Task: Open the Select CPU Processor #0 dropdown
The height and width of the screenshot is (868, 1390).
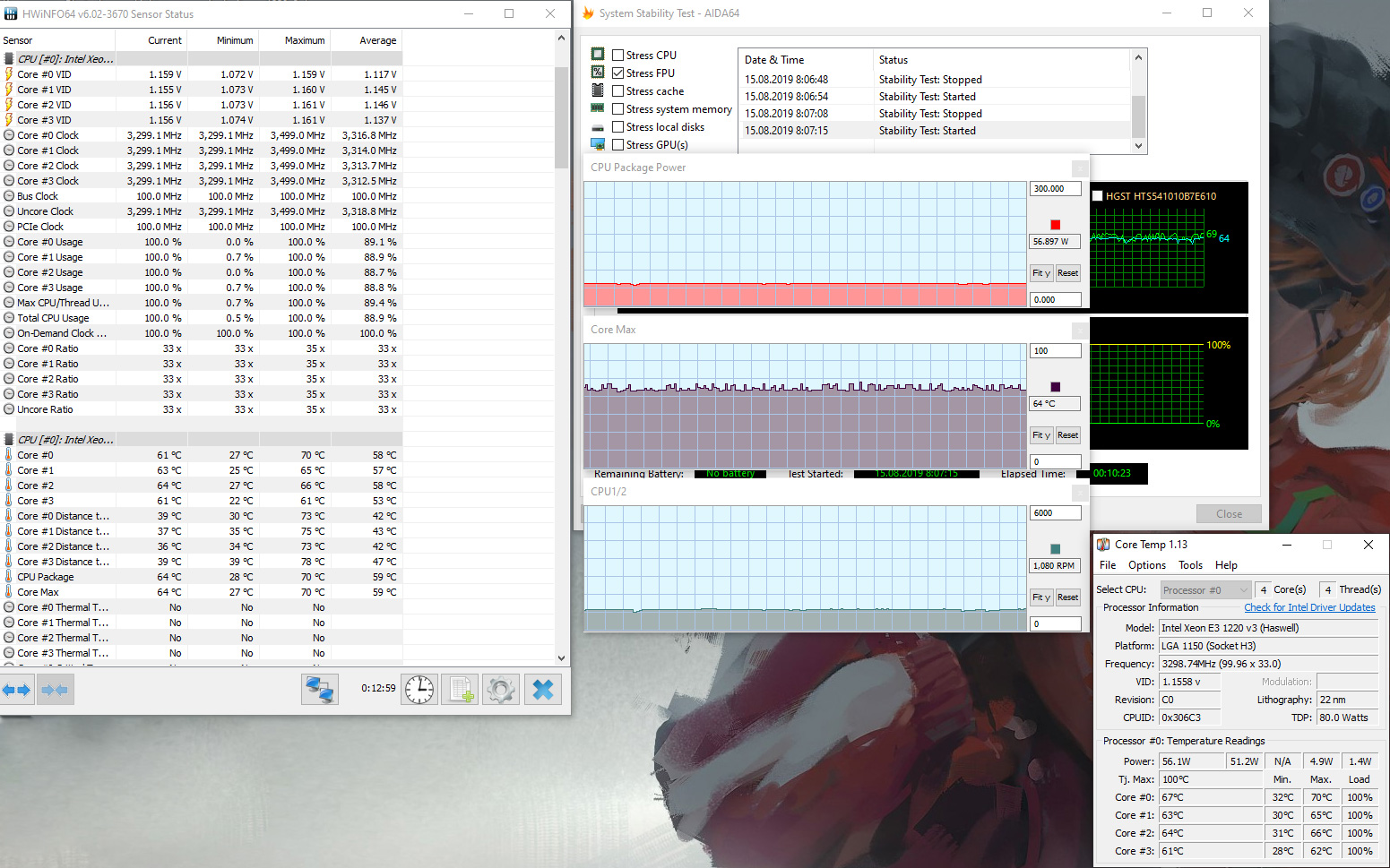Action: [x=1204, y=589]
